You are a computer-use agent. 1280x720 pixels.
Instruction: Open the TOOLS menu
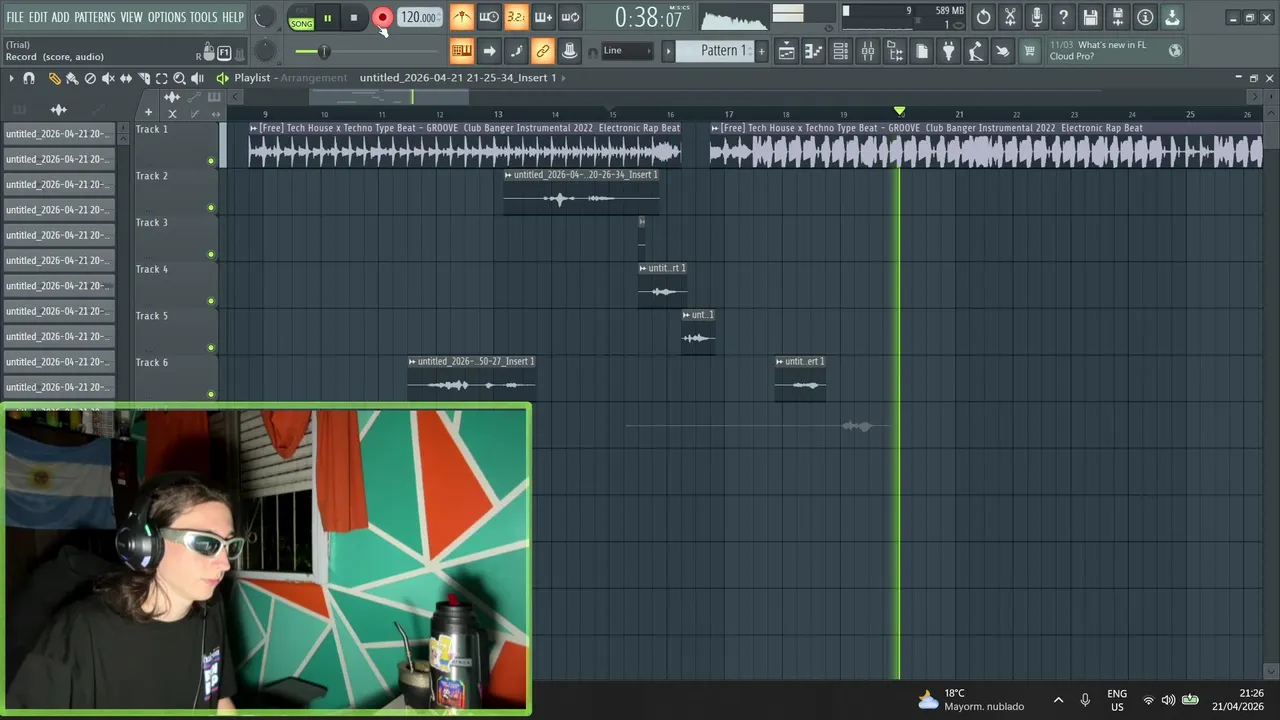tap(203, 17)
